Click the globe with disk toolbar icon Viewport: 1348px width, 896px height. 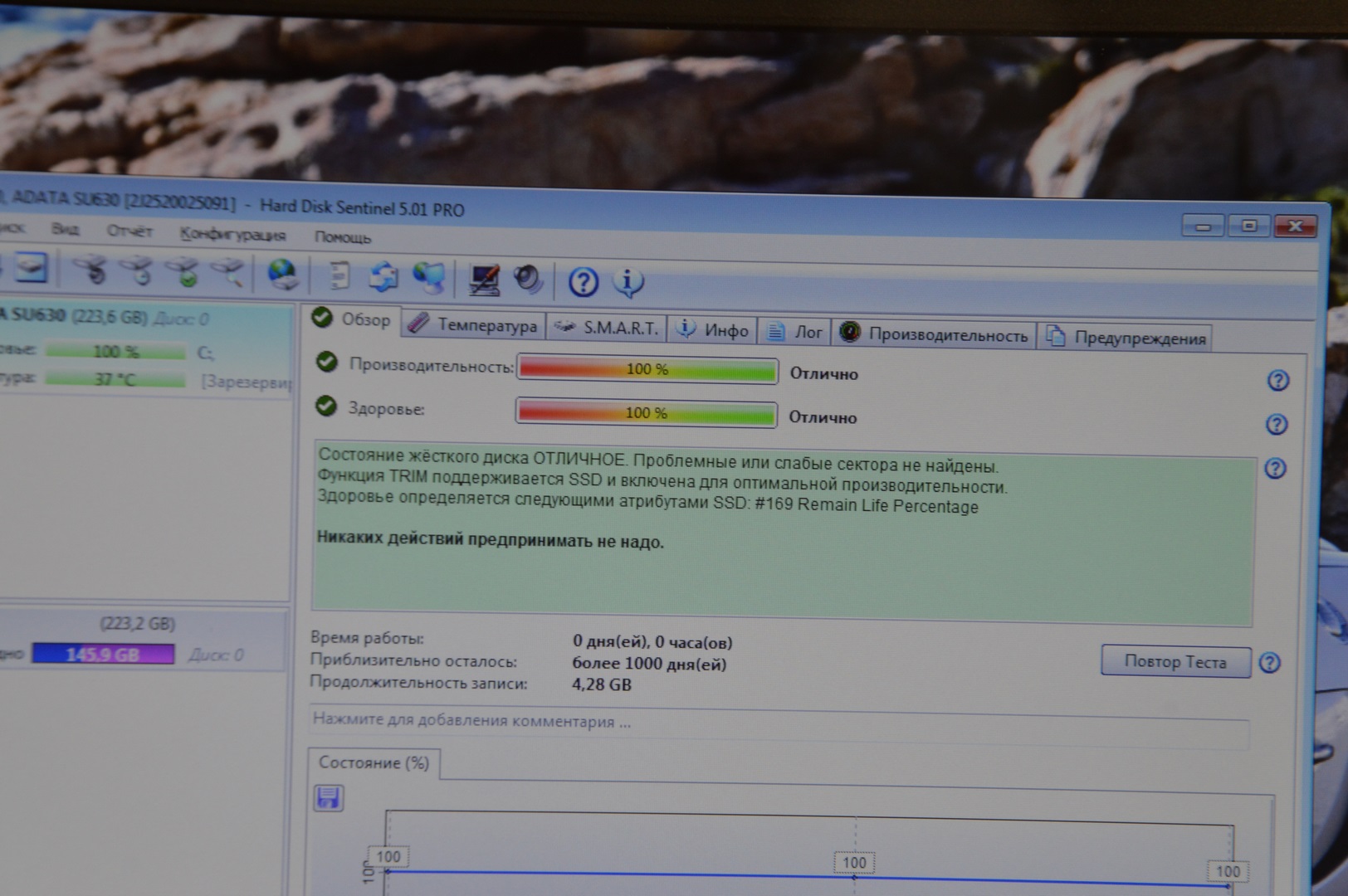pyautogui.click(x=282, y=274)
